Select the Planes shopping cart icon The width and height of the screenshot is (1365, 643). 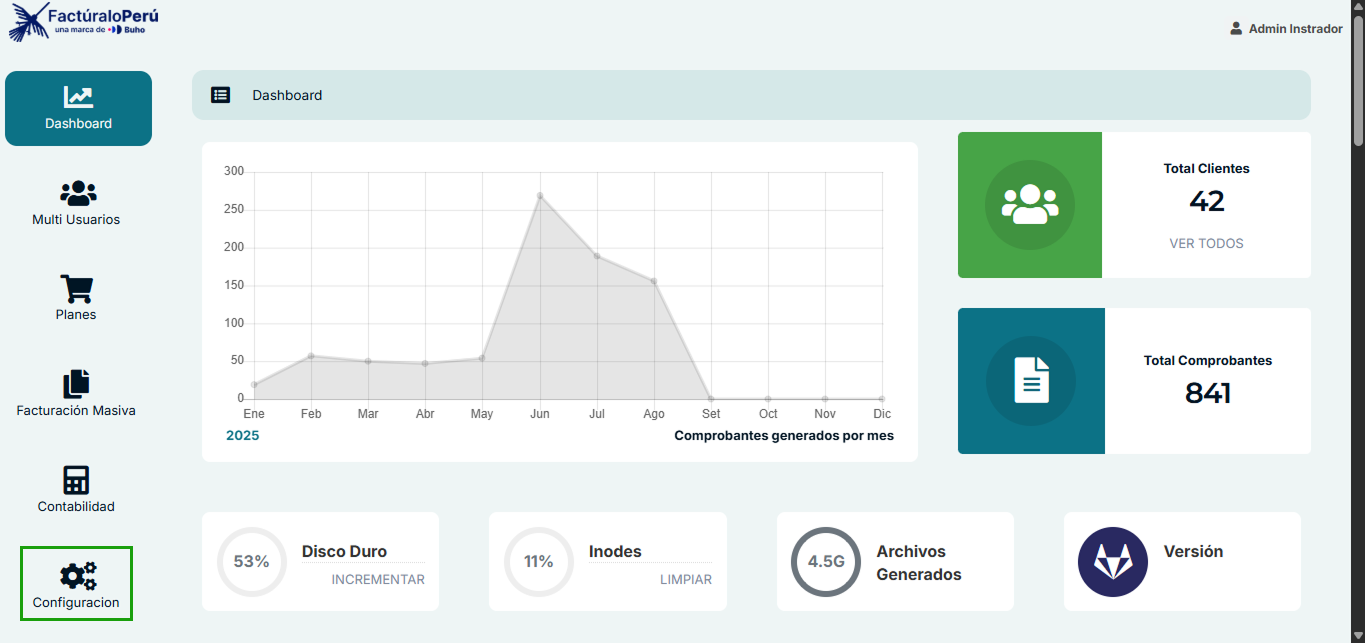click(x=76, y=289)
